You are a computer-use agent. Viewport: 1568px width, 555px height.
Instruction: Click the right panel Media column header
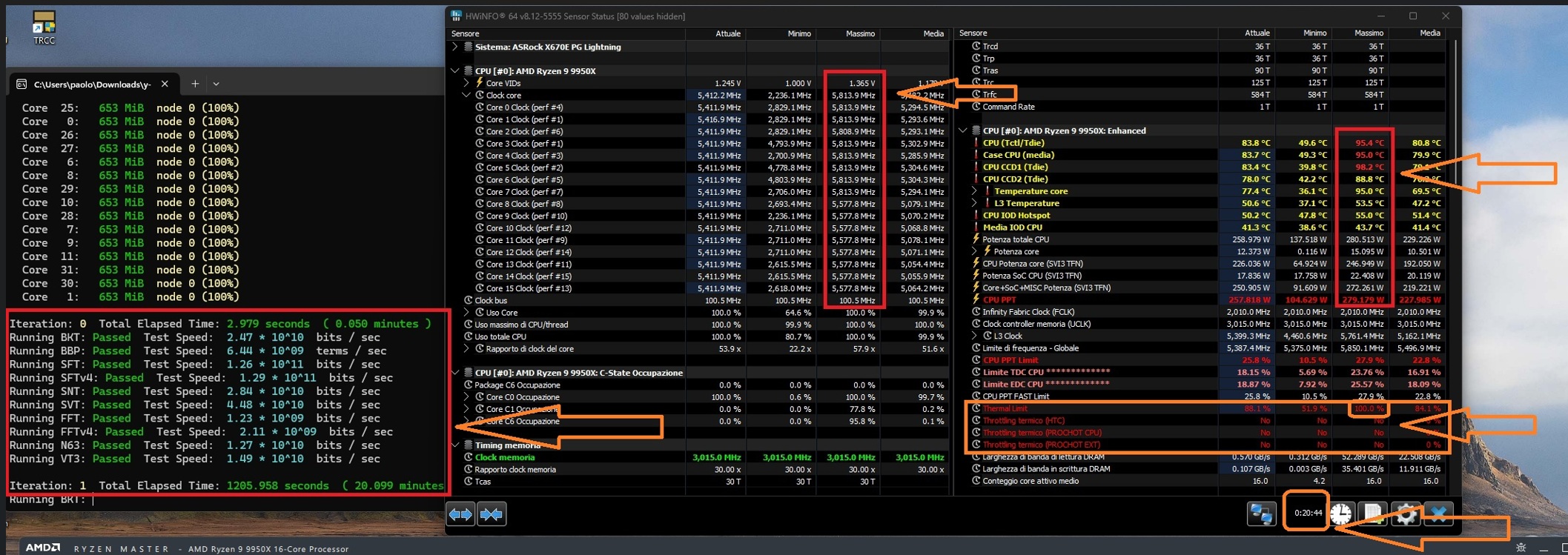tap(1417, 33)
